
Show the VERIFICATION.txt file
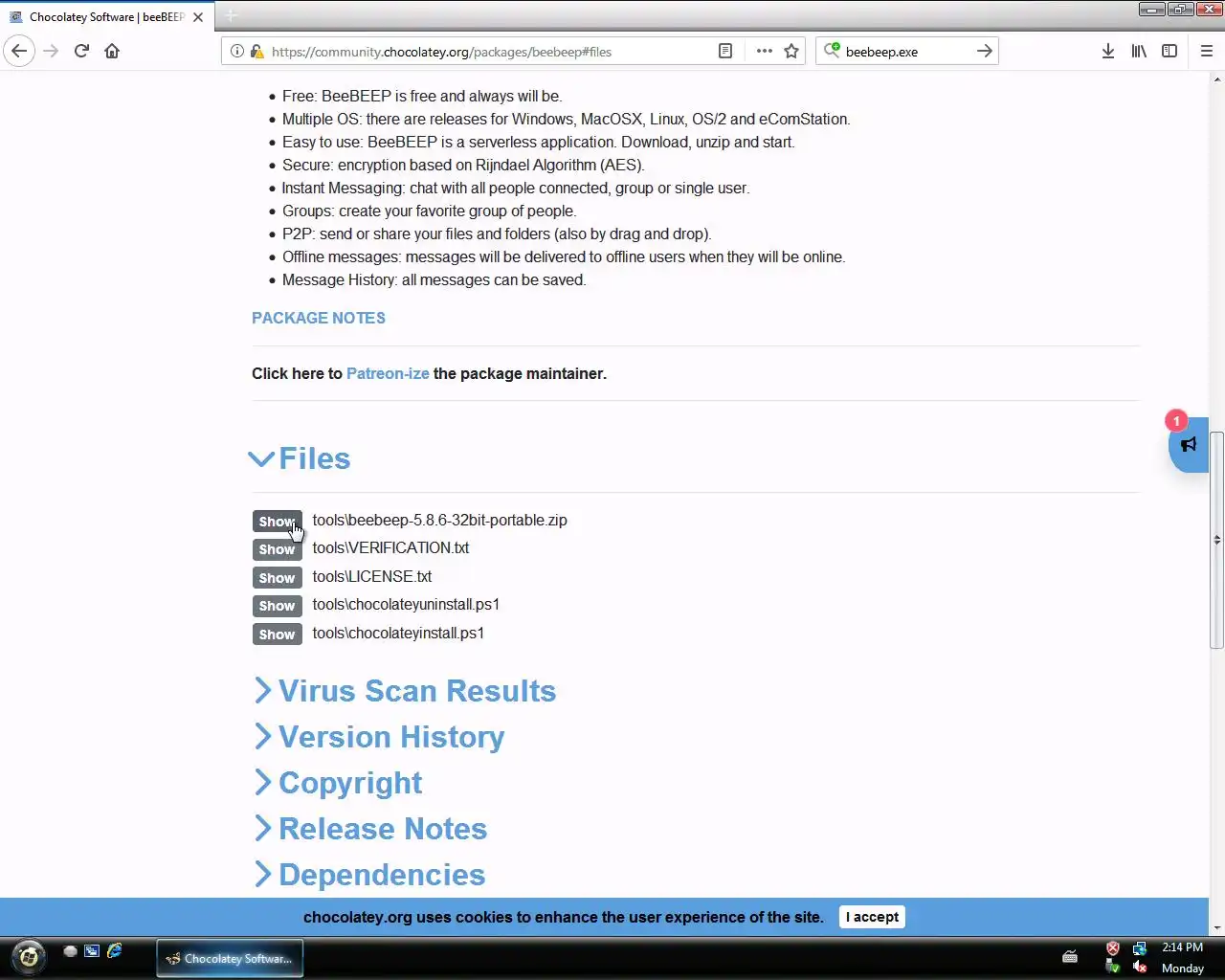coord(277,549)
